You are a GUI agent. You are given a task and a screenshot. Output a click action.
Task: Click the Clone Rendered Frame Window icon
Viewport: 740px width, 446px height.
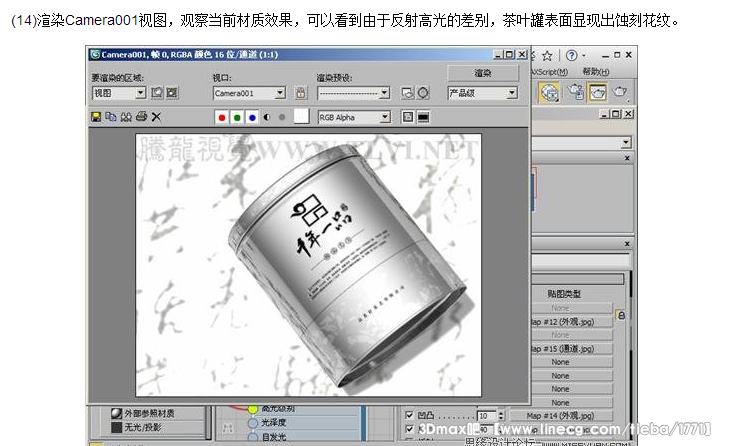click(126, 117)
